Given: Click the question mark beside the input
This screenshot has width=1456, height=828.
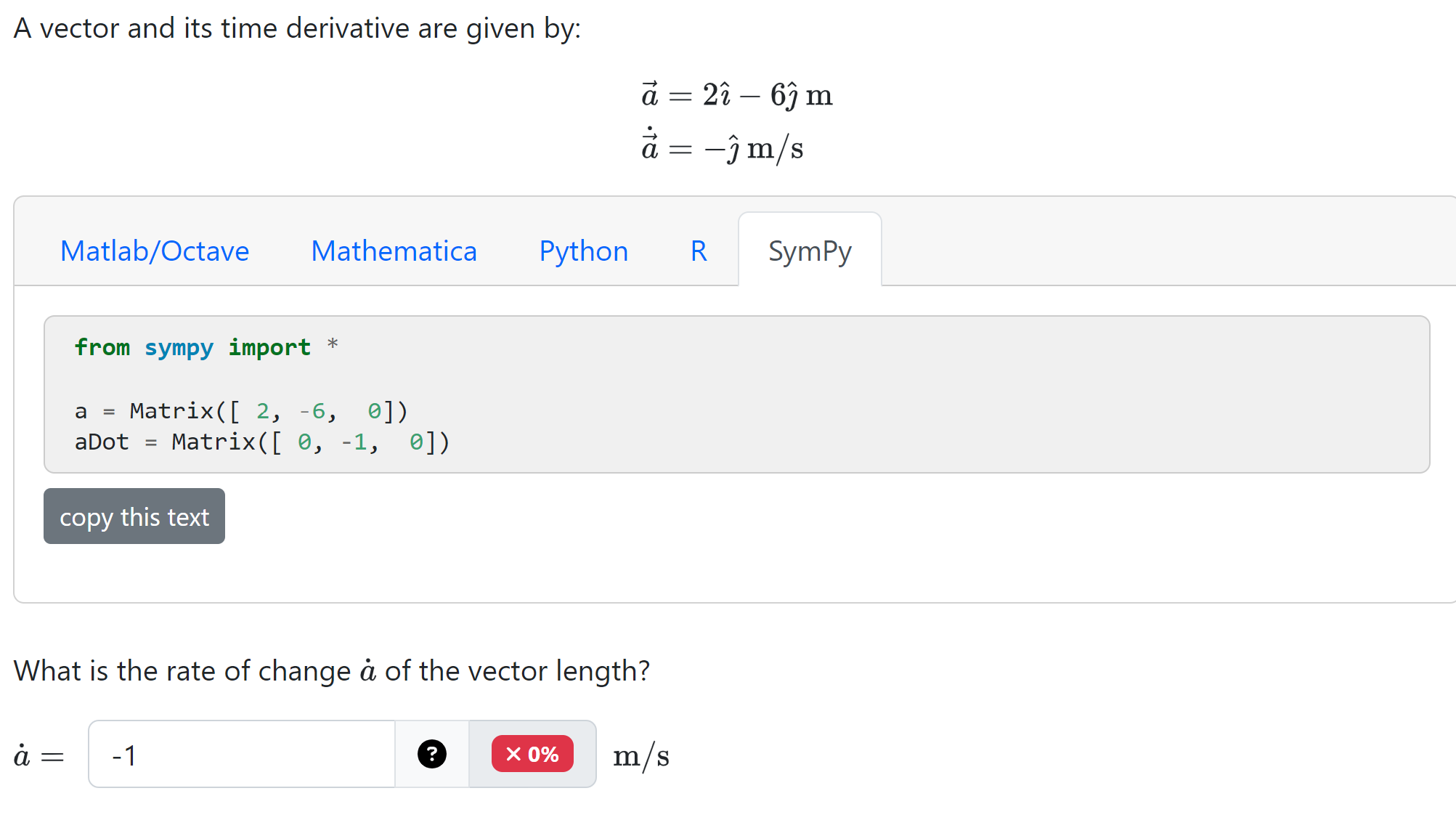Looking at the screenshot, I should point(432,754).
